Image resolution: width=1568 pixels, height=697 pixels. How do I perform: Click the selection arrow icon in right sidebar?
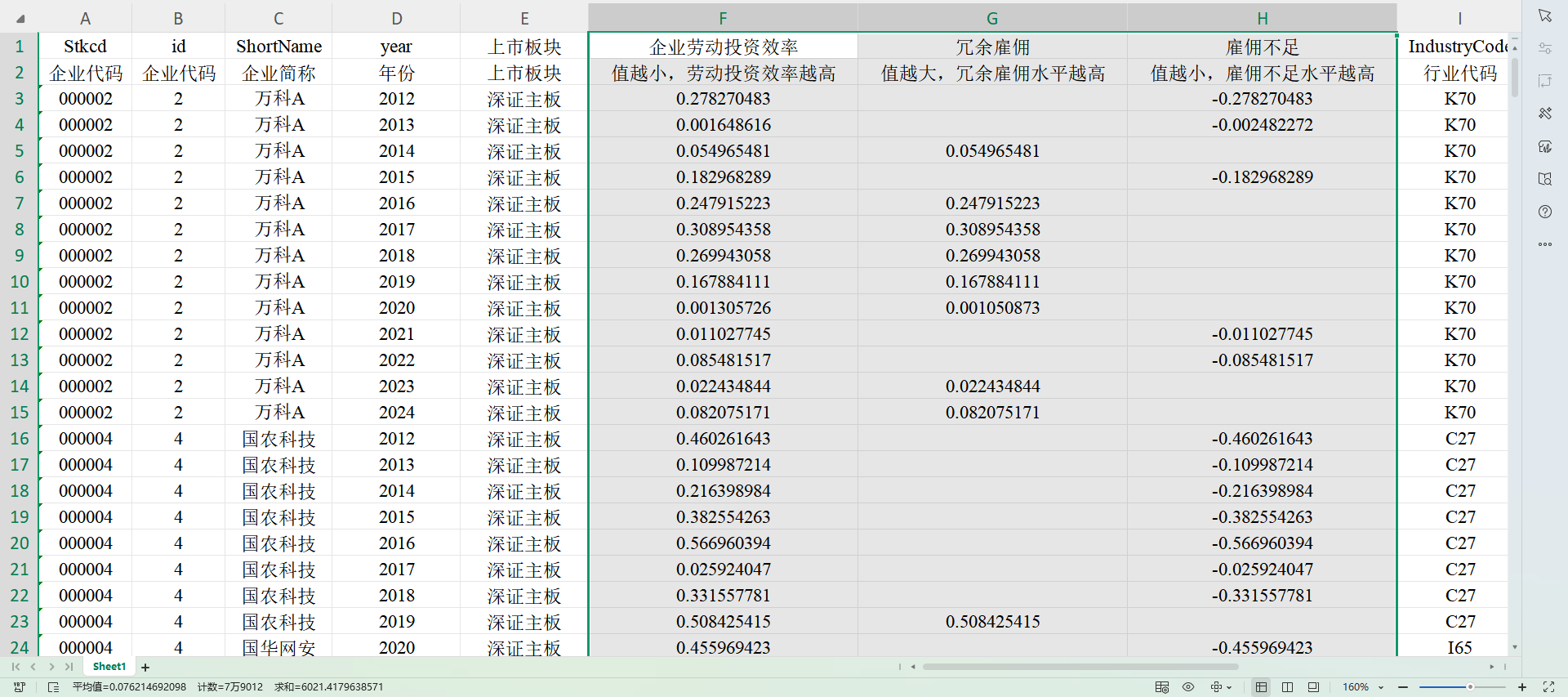point(1544,16)
